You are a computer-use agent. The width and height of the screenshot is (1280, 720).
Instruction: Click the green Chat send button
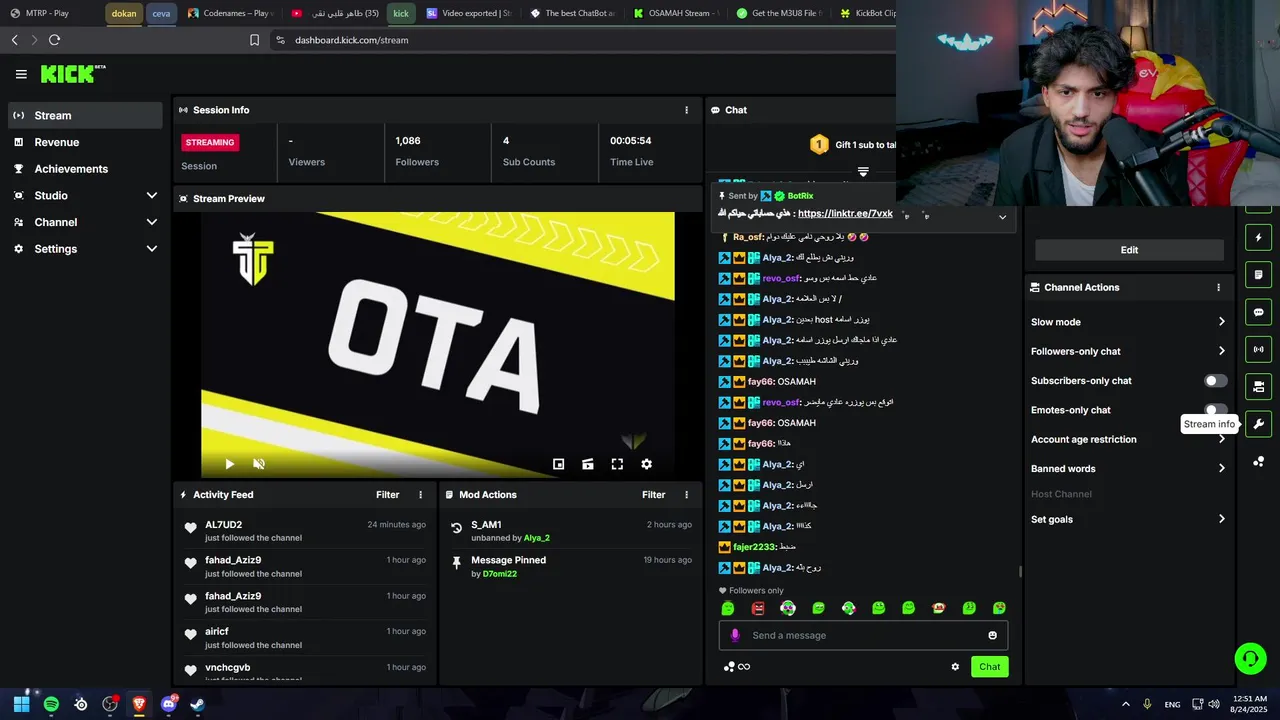coord(989,667)
